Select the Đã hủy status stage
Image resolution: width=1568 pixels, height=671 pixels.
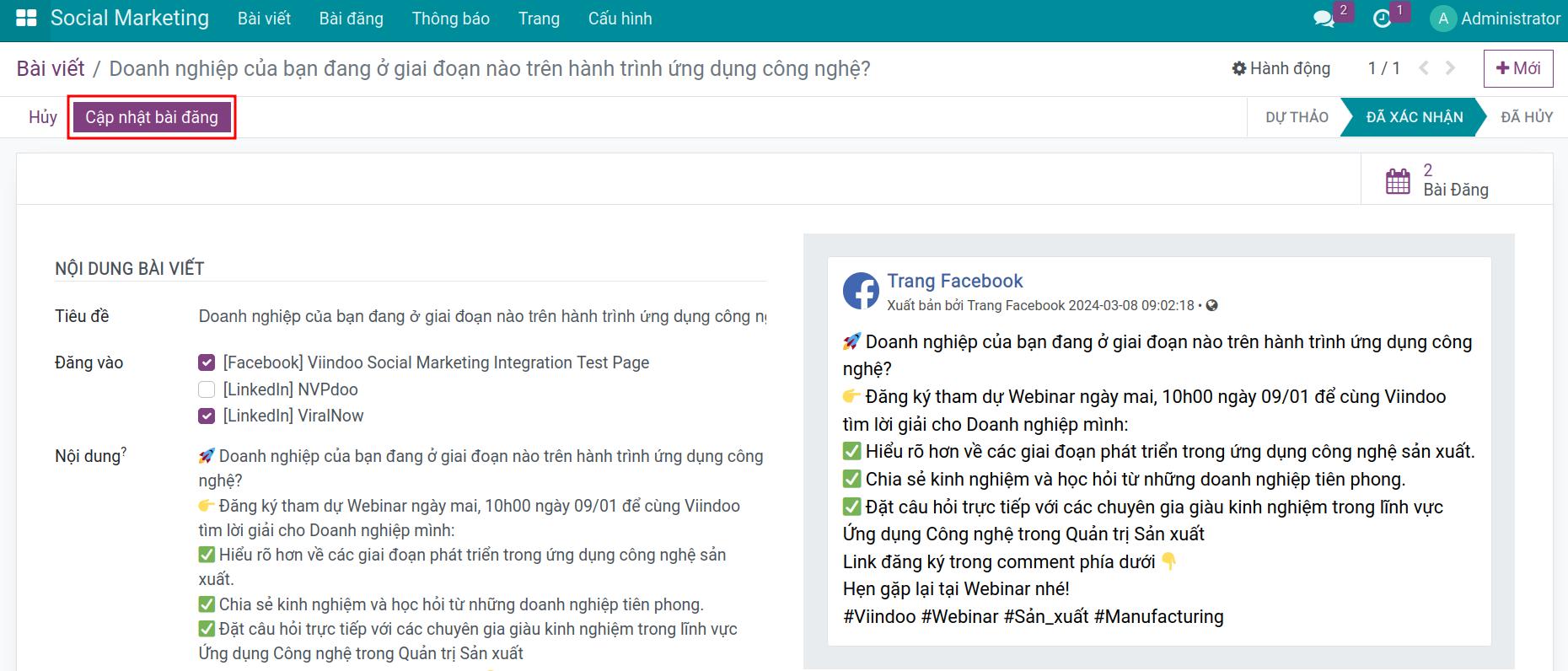pyautogui.click(x=1527, y=117)
